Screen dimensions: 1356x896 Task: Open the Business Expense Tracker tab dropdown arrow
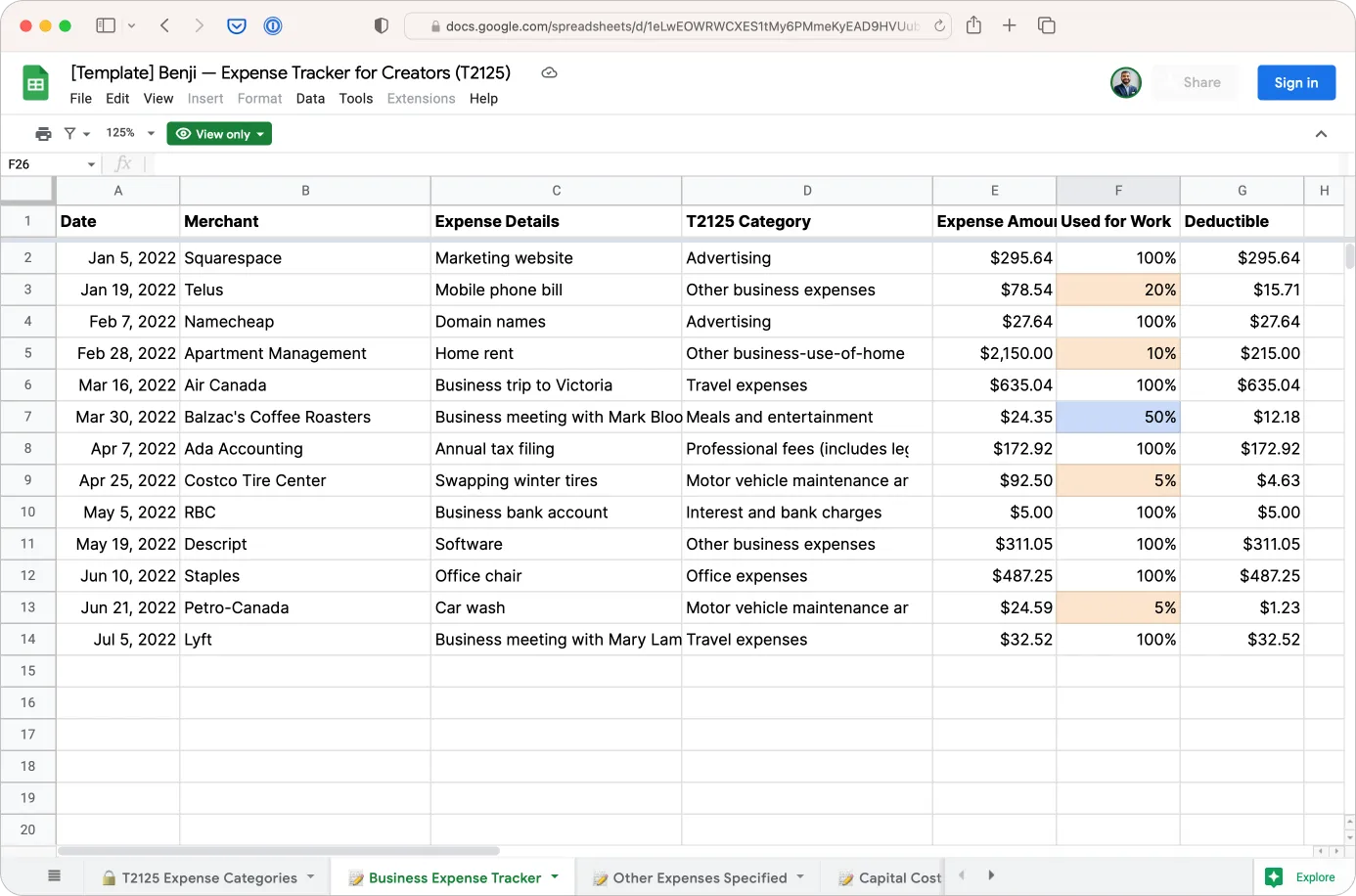pos(556,877)
